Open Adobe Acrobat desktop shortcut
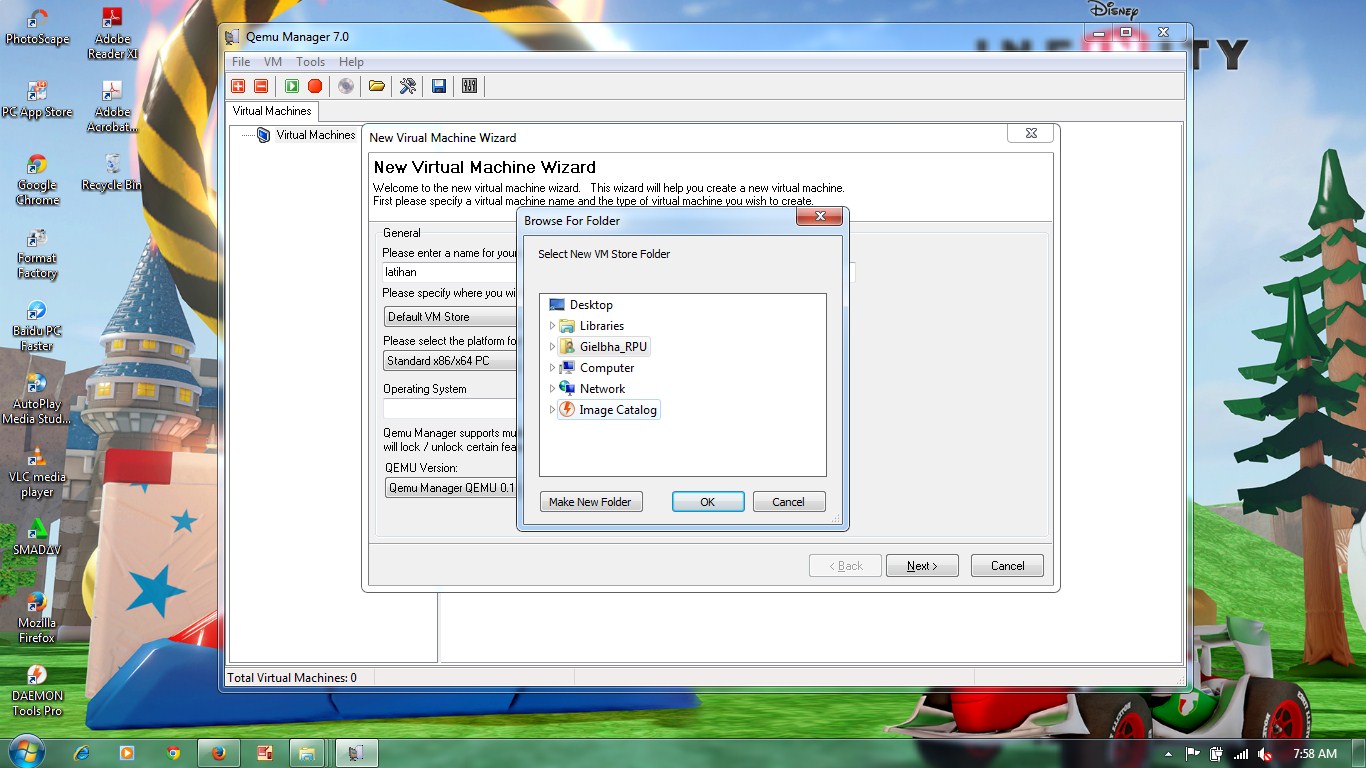The image size is (1366, 768). point(113,106)
